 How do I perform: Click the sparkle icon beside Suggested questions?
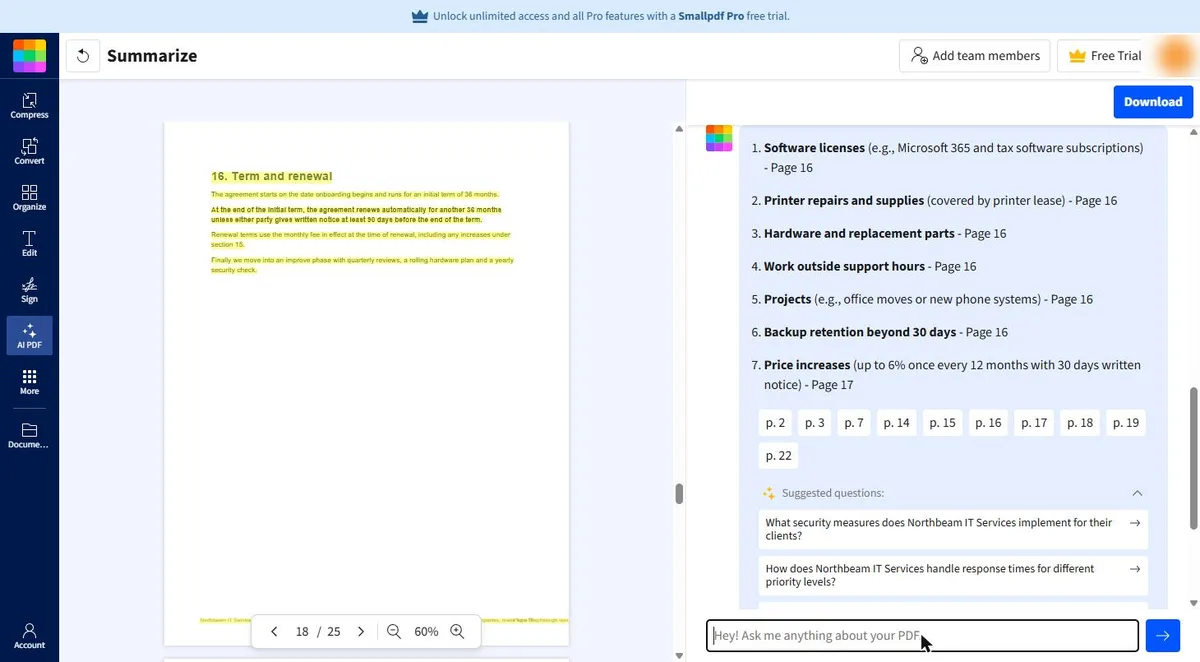769,493
